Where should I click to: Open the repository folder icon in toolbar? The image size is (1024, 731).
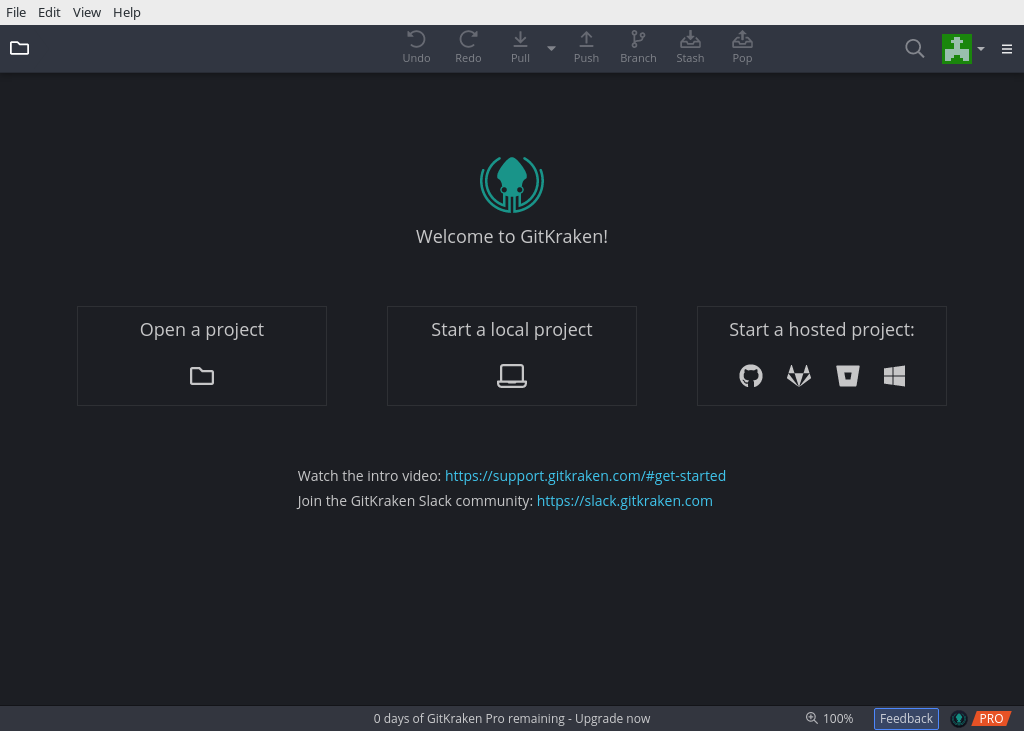[x=20, y=48]
